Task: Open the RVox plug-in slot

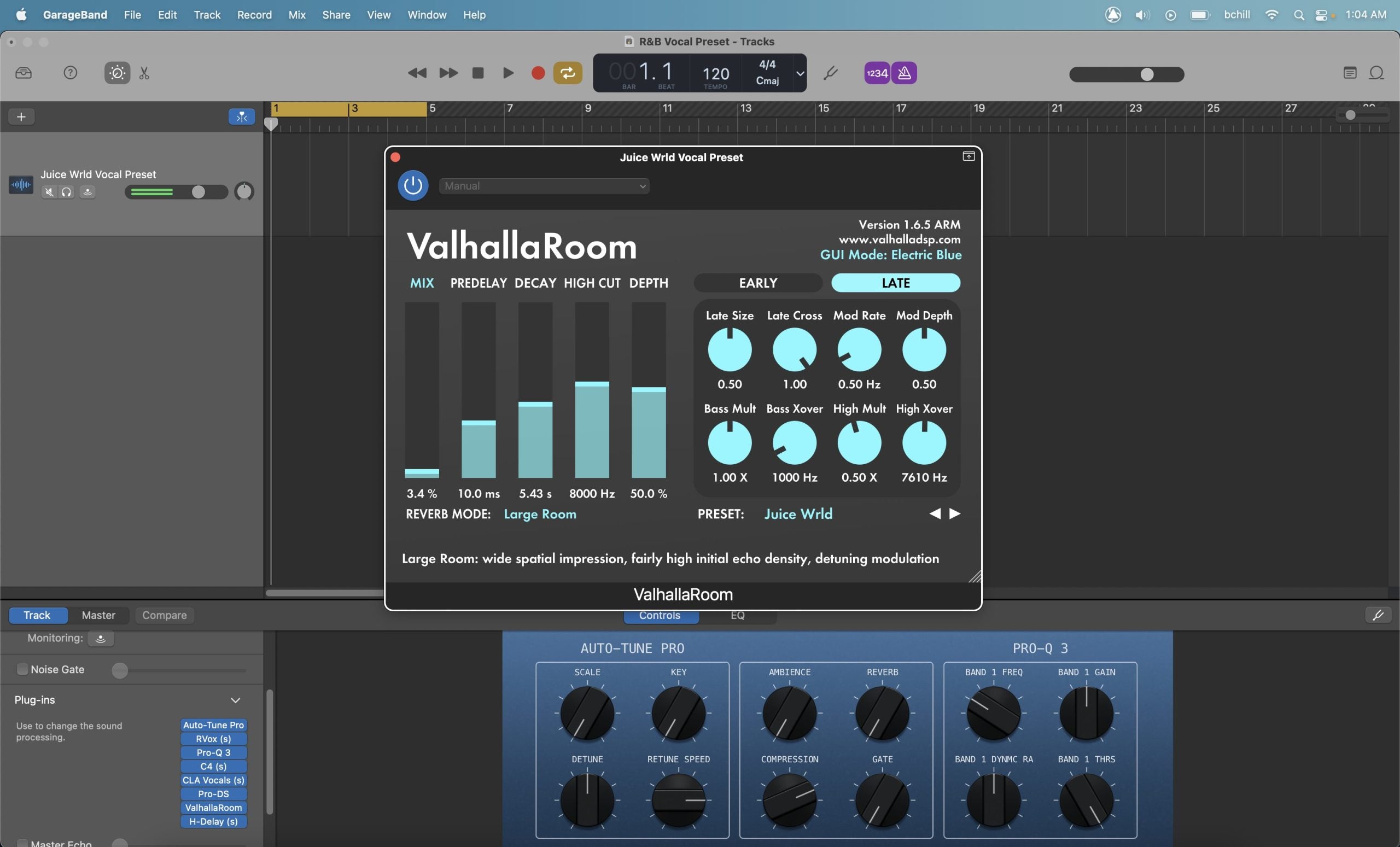Action: click(x=213, y=739)
